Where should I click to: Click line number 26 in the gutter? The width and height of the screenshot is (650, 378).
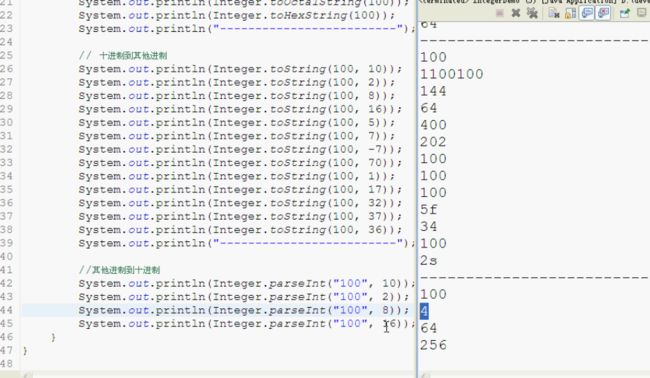pos(7,69)
